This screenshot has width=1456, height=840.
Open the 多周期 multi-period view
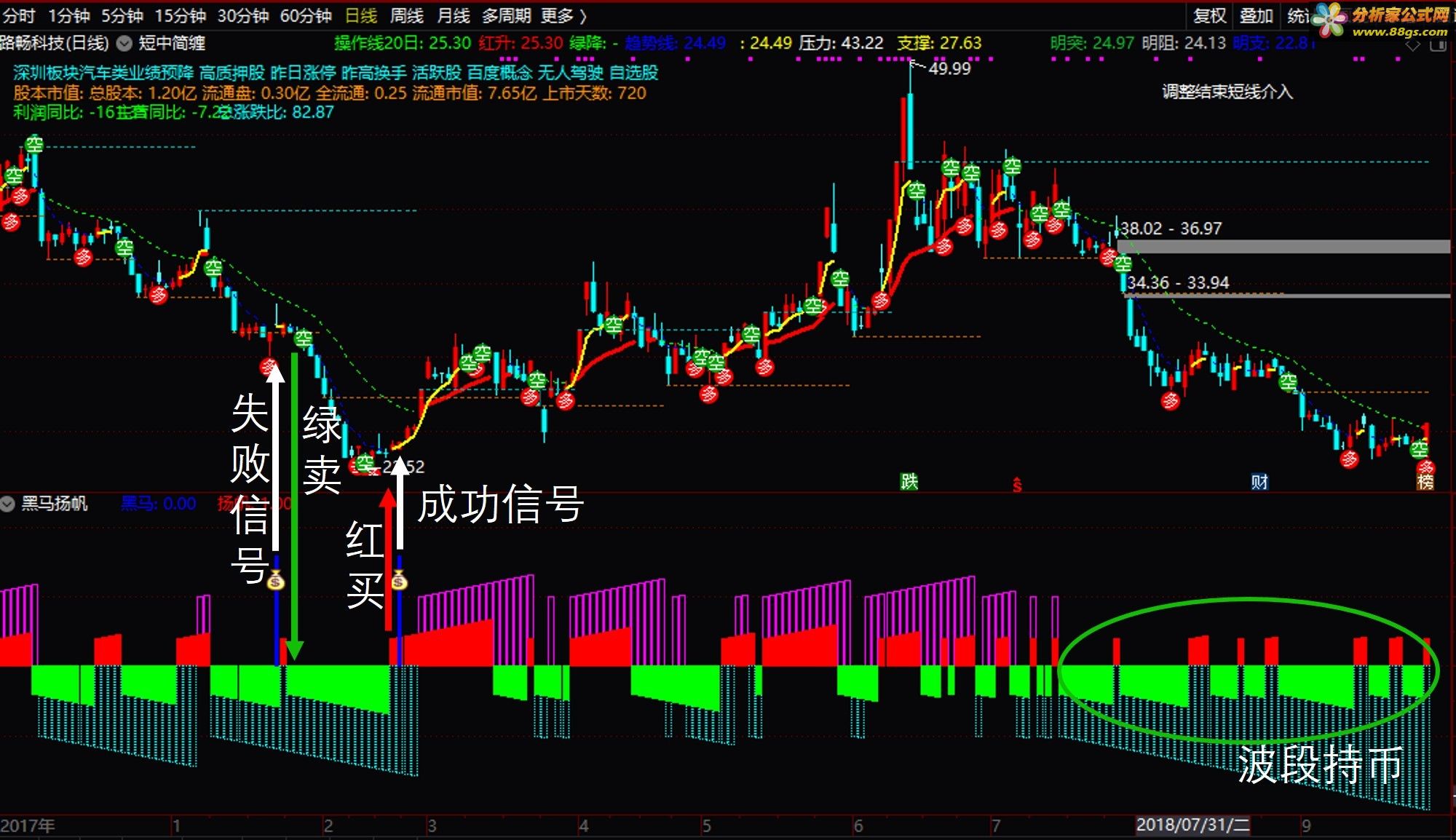(x=506, y=15)
